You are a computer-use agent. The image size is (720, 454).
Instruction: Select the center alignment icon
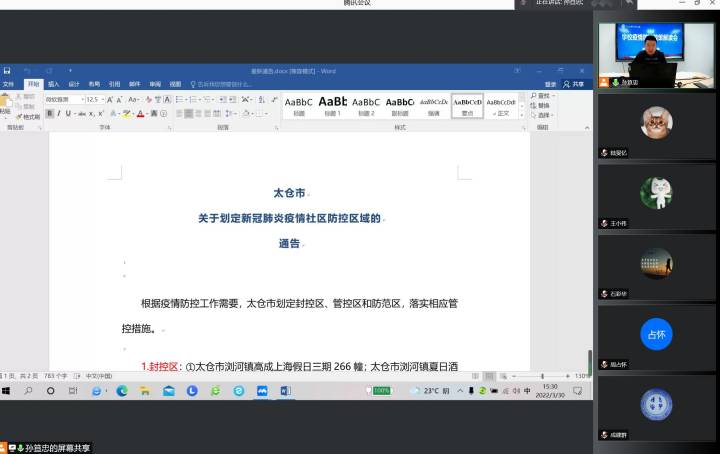[x=189, y=114]
